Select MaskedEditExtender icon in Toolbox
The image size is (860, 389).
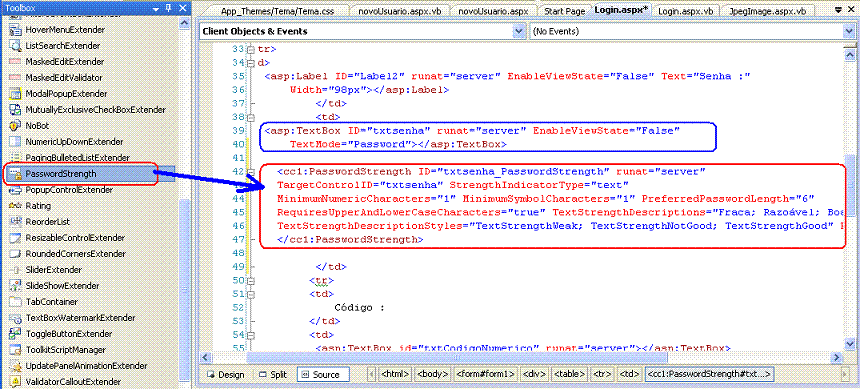[15, 61]
